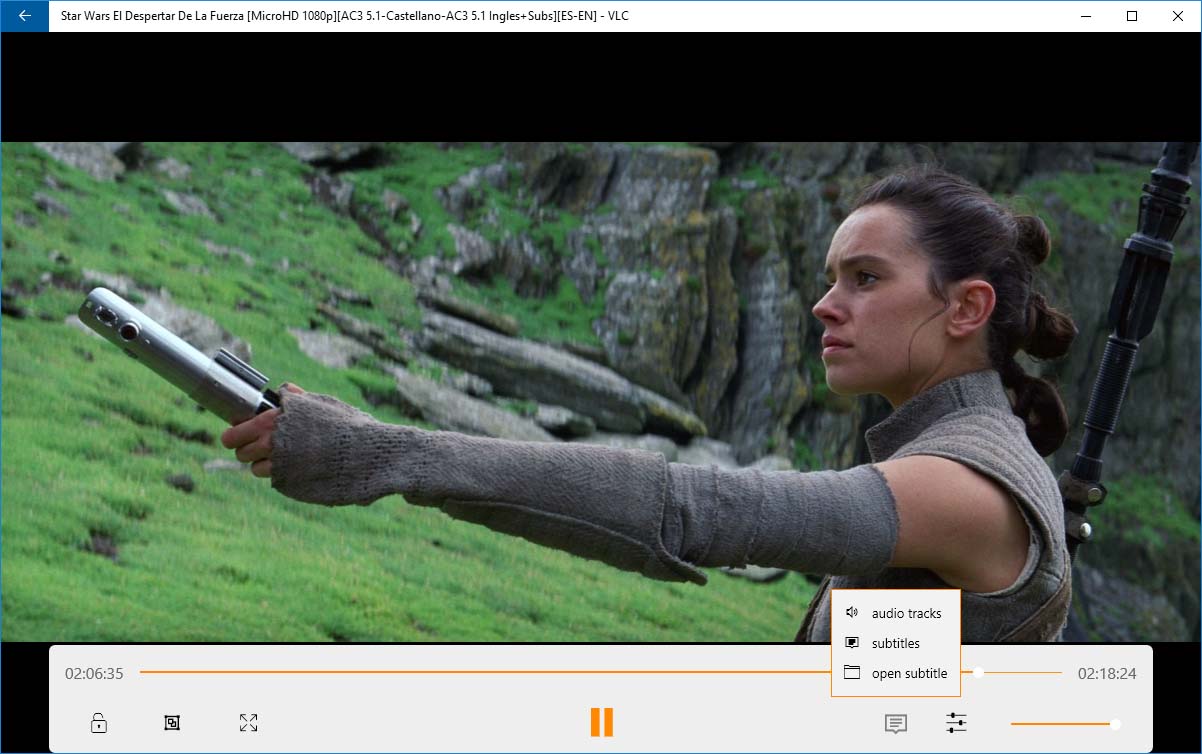The image size is (1202, 754).
Task: Select audio tracks from the popup menu
Action: (896, 613)
